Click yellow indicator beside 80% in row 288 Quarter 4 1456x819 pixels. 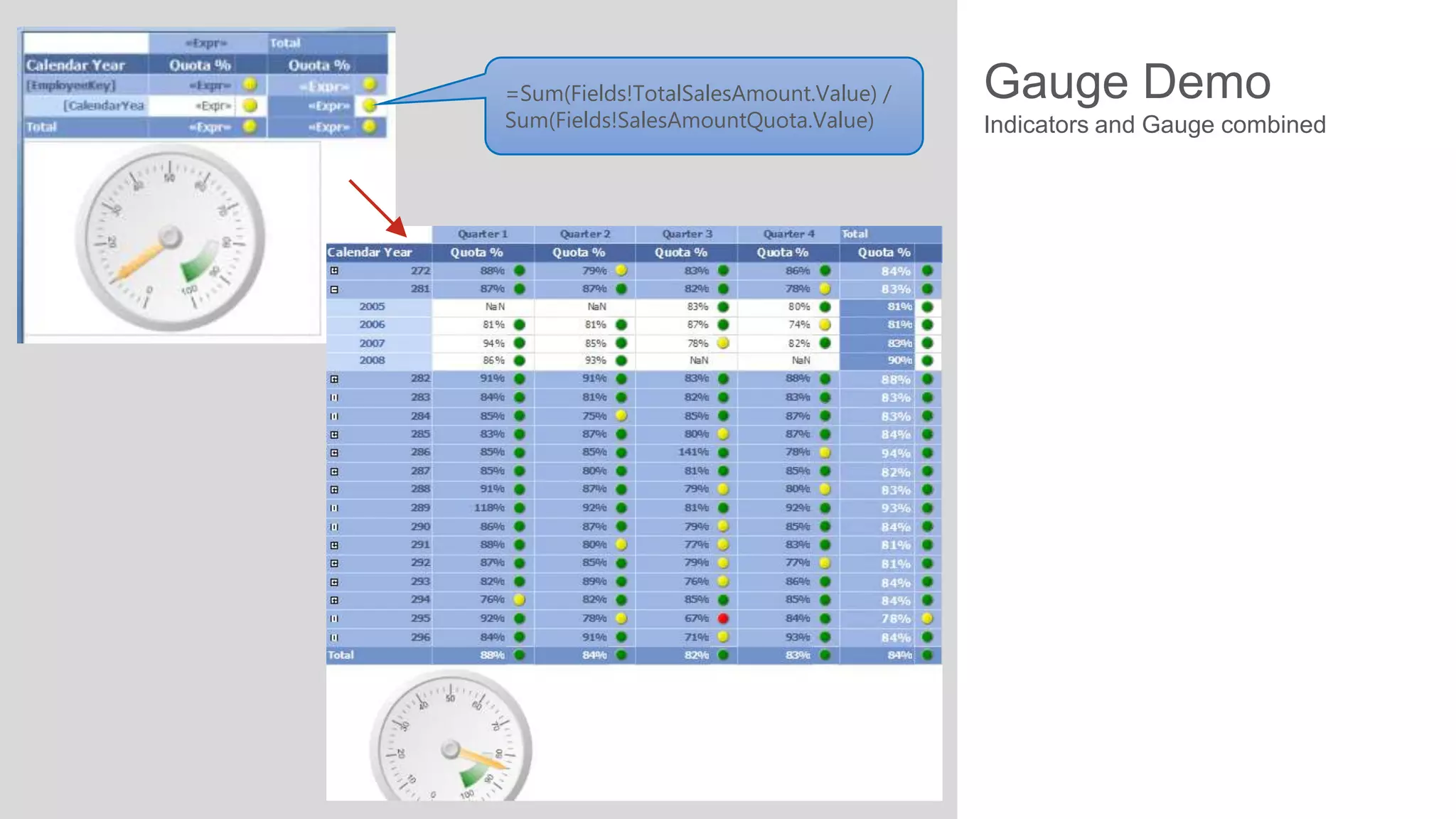tap(825, 489)
